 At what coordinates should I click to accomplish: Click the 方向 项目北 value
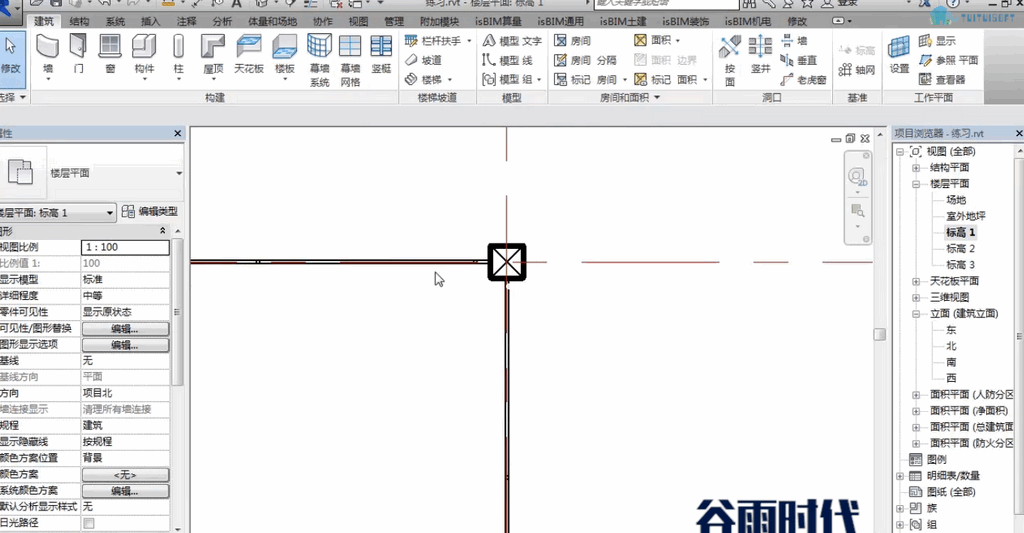(x=125, y=393)
